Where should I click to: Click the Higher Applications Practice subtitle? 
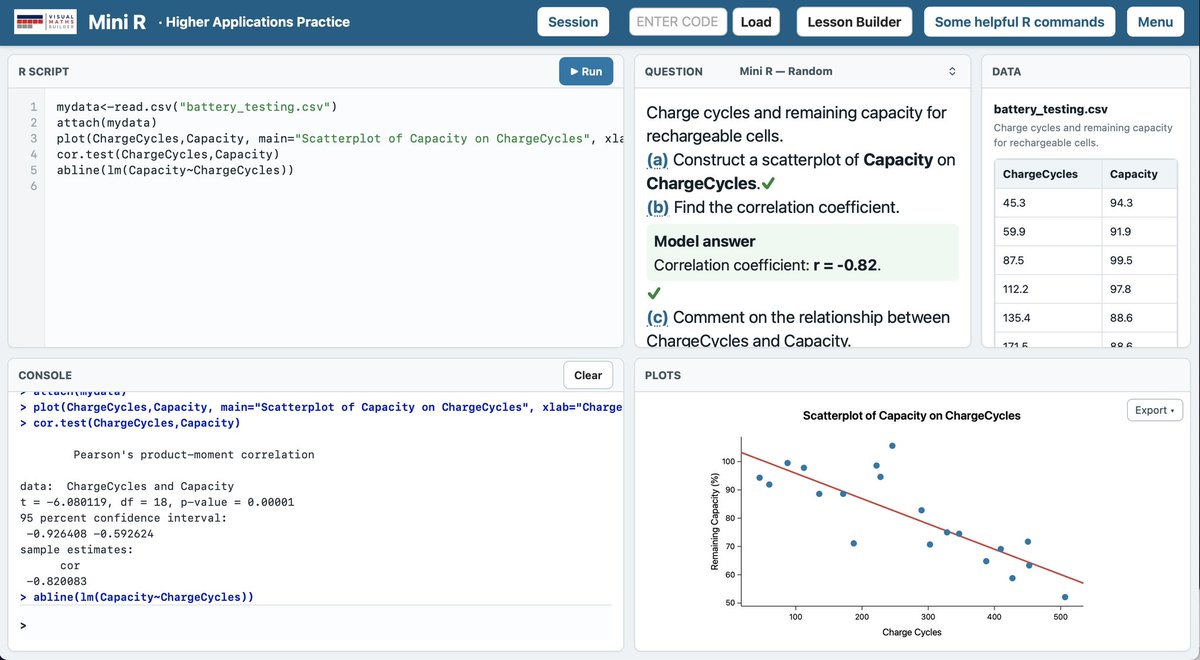point(258,22)
